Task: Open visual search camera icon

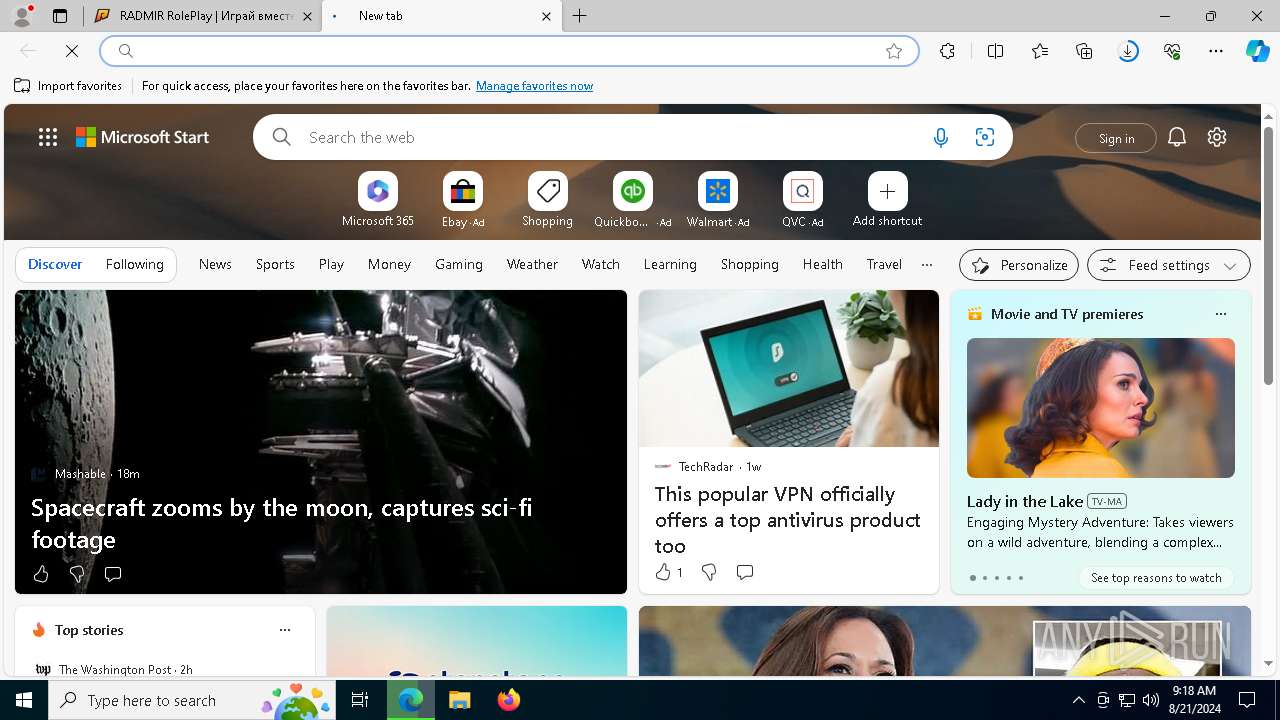Action: coord(985,138)
